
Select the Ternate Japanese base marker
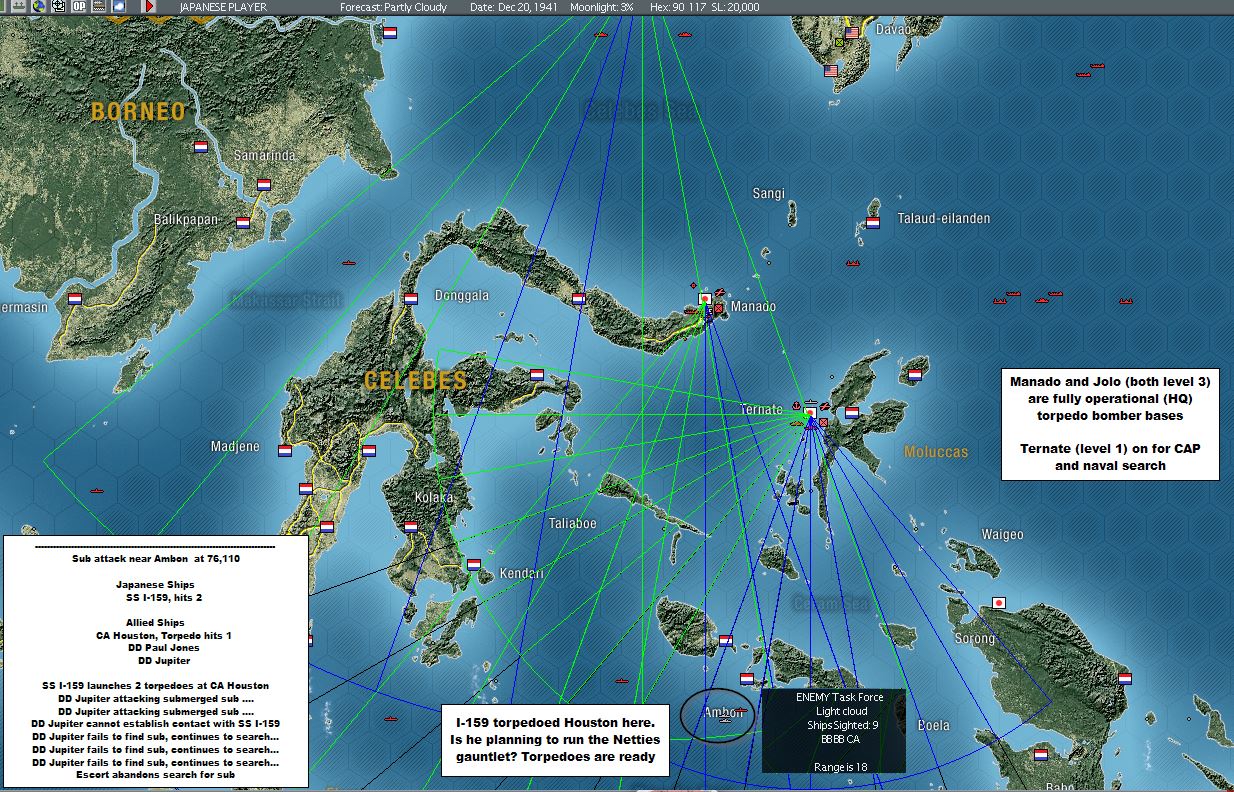[810, 411]
